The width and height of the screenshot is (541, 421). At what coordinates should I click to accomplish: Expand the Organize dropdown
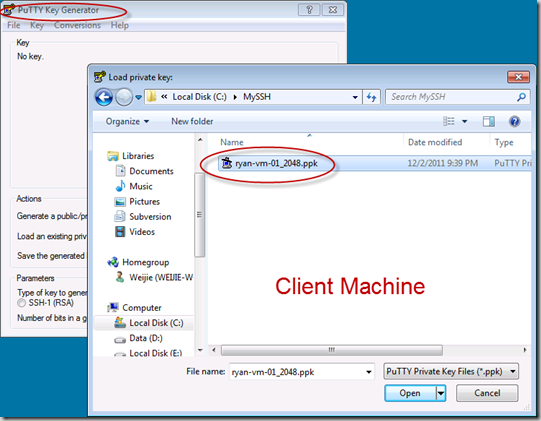click(127, 121)
